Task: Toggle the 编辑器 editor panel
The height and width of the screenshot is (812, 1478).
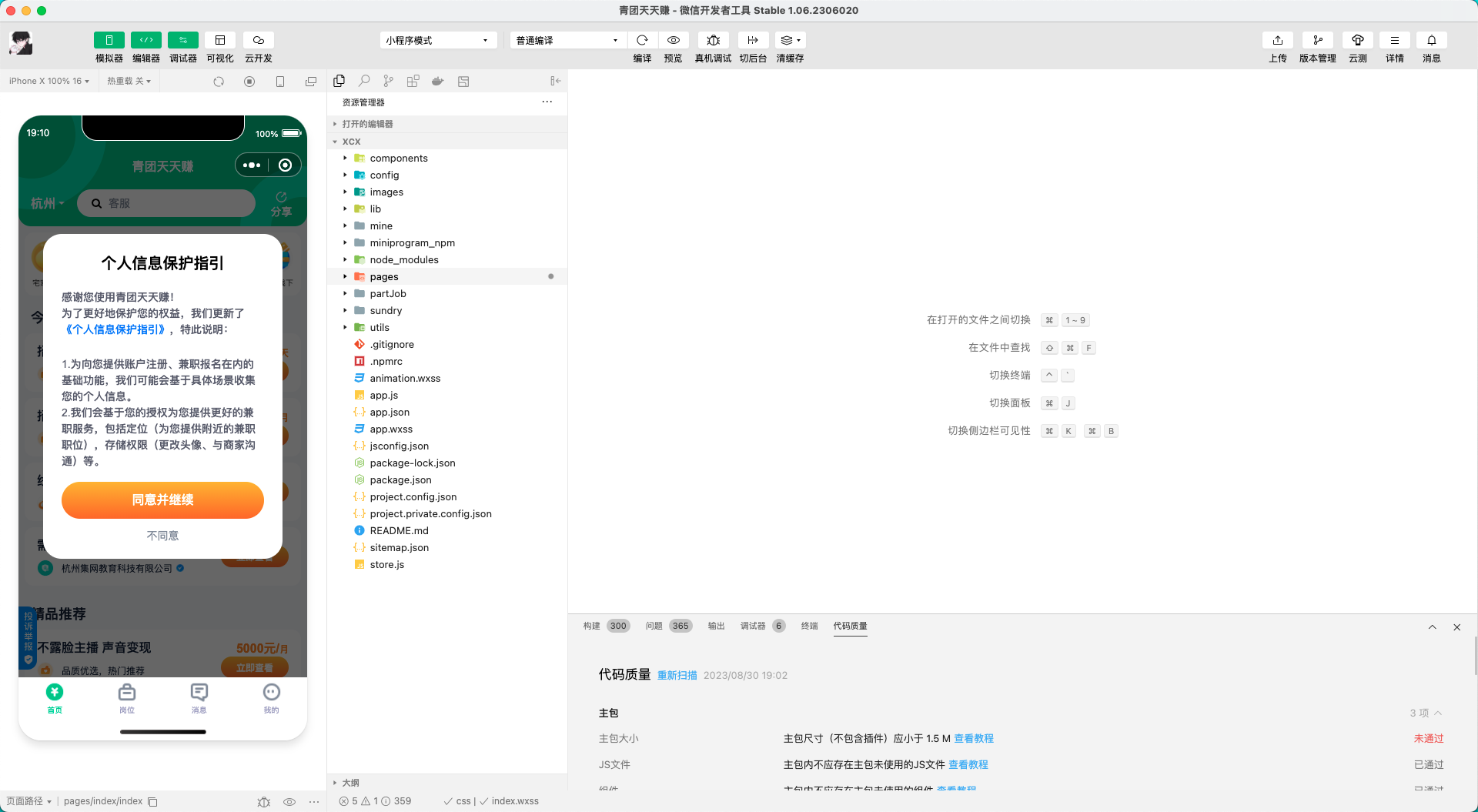Action: pyautogui.click(x=145, y=40)
